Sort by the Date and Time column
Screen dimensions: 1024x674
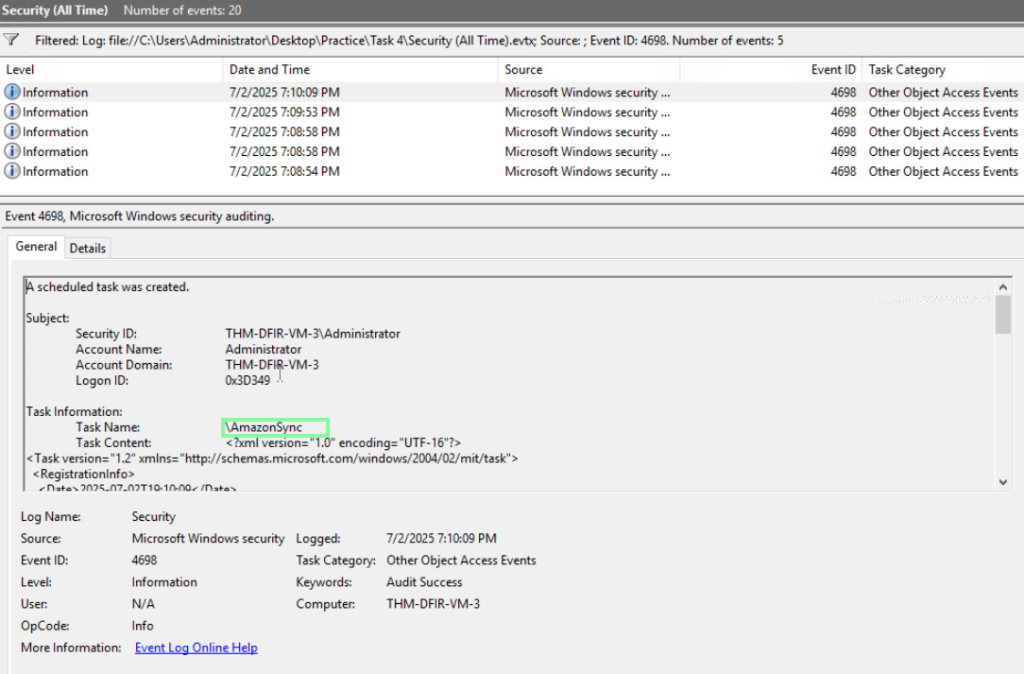point(360,70)
